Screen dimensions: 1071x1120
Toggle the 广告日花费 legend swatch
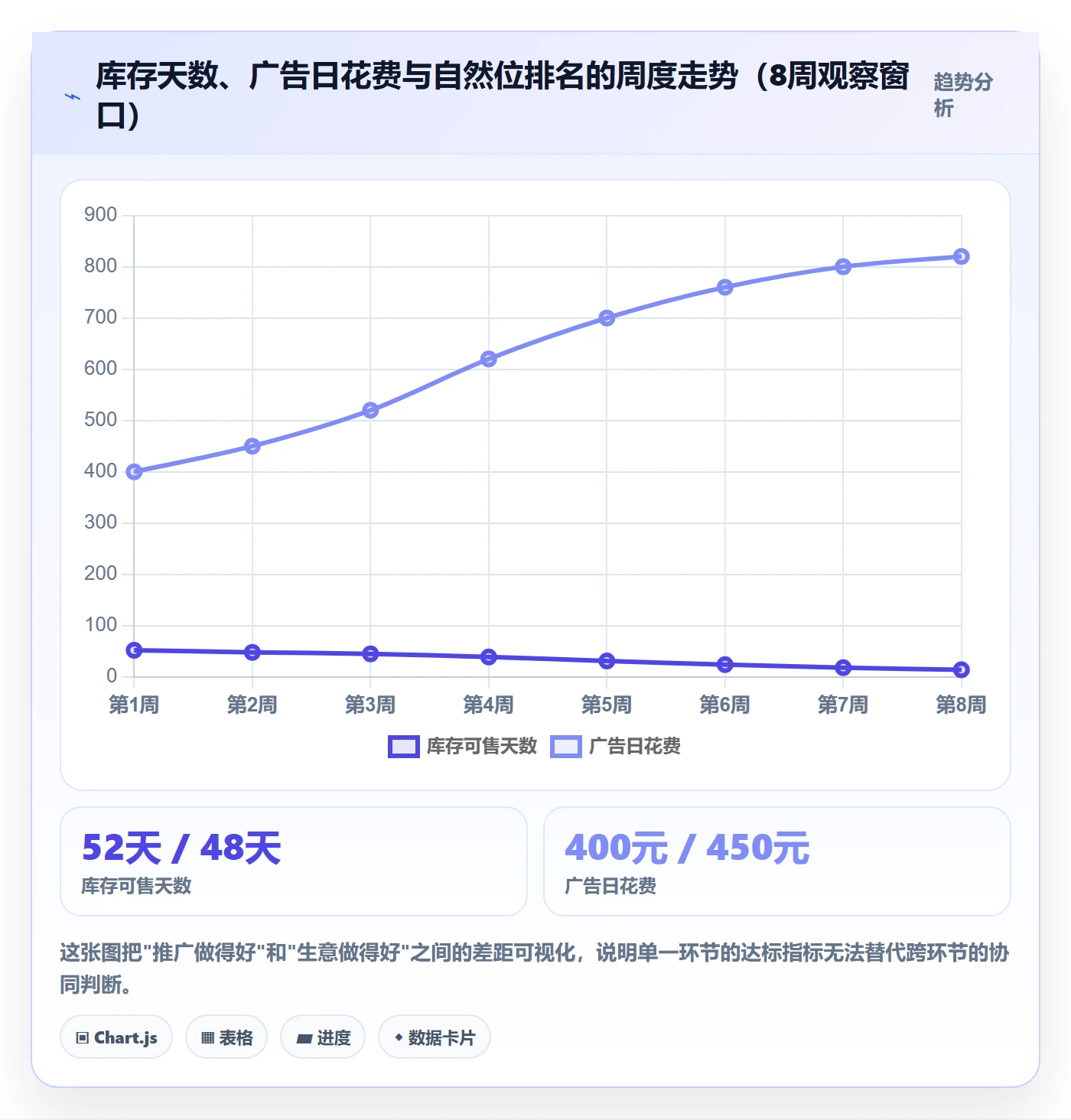(x=566, y=747)
